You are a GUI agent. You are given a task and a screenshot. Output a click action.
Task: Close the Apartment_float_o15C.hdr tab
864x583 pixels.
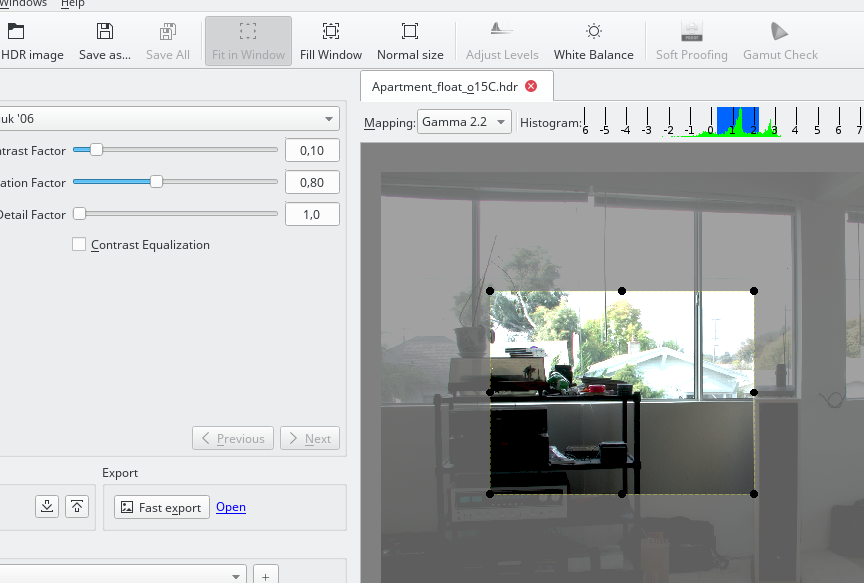pos(531,86)
